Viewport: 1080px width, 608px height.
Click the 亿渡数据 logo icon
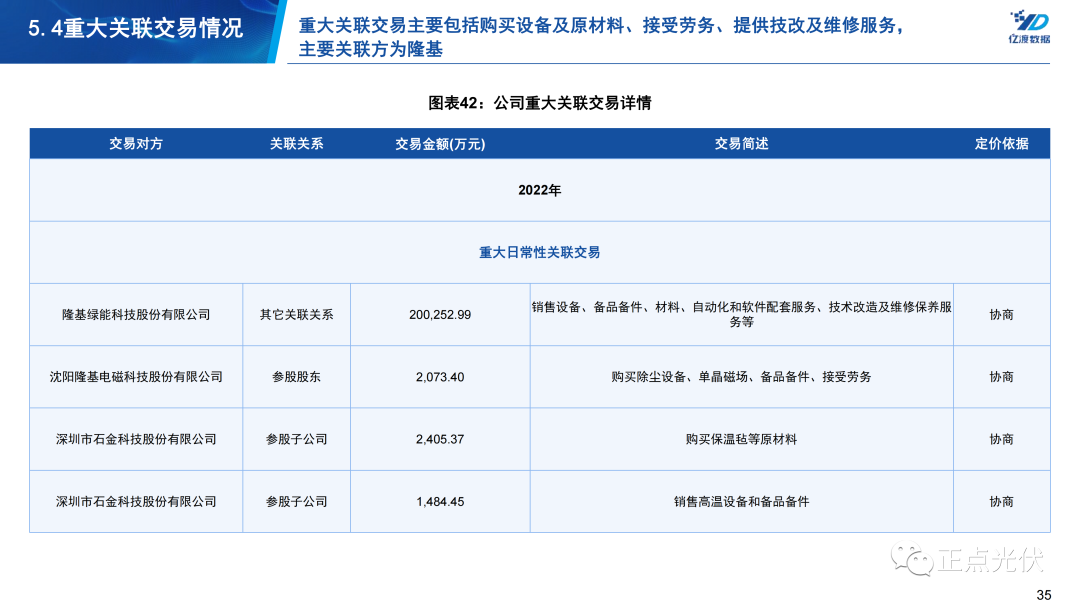(x=1029, y=27)
